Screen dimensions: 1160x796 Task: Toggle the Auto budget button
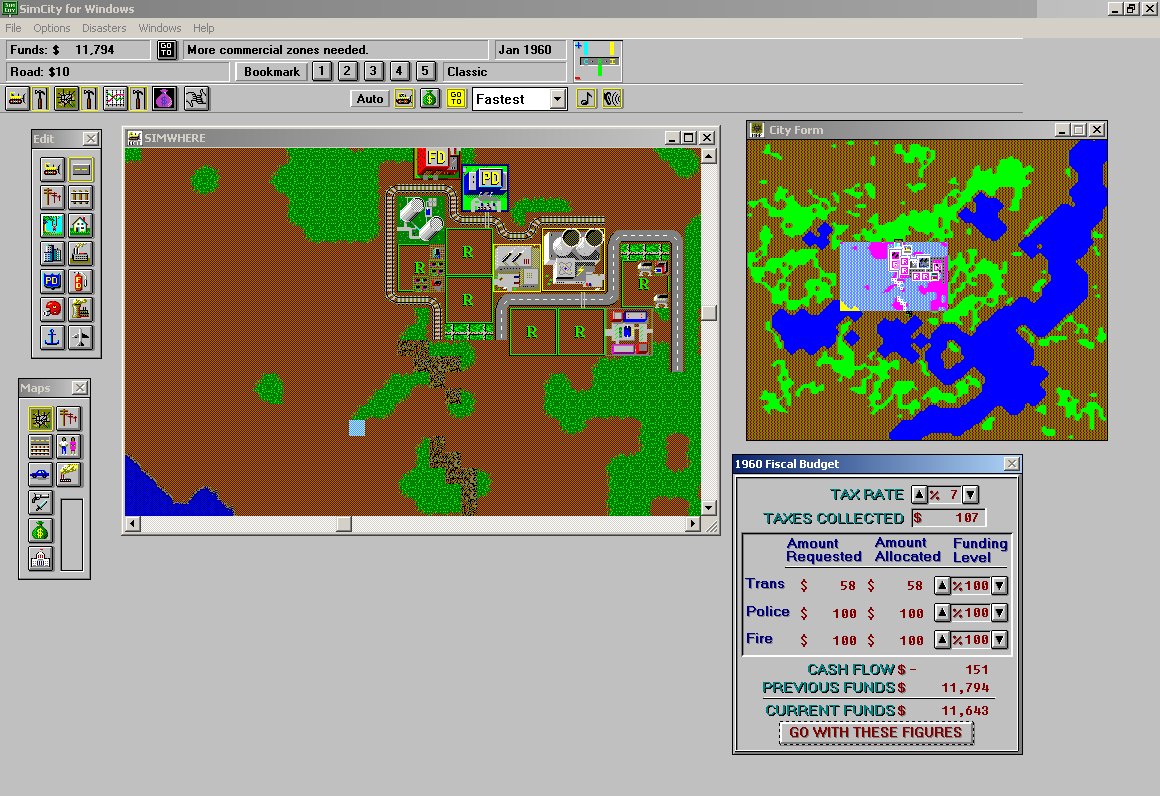[370, 99]
